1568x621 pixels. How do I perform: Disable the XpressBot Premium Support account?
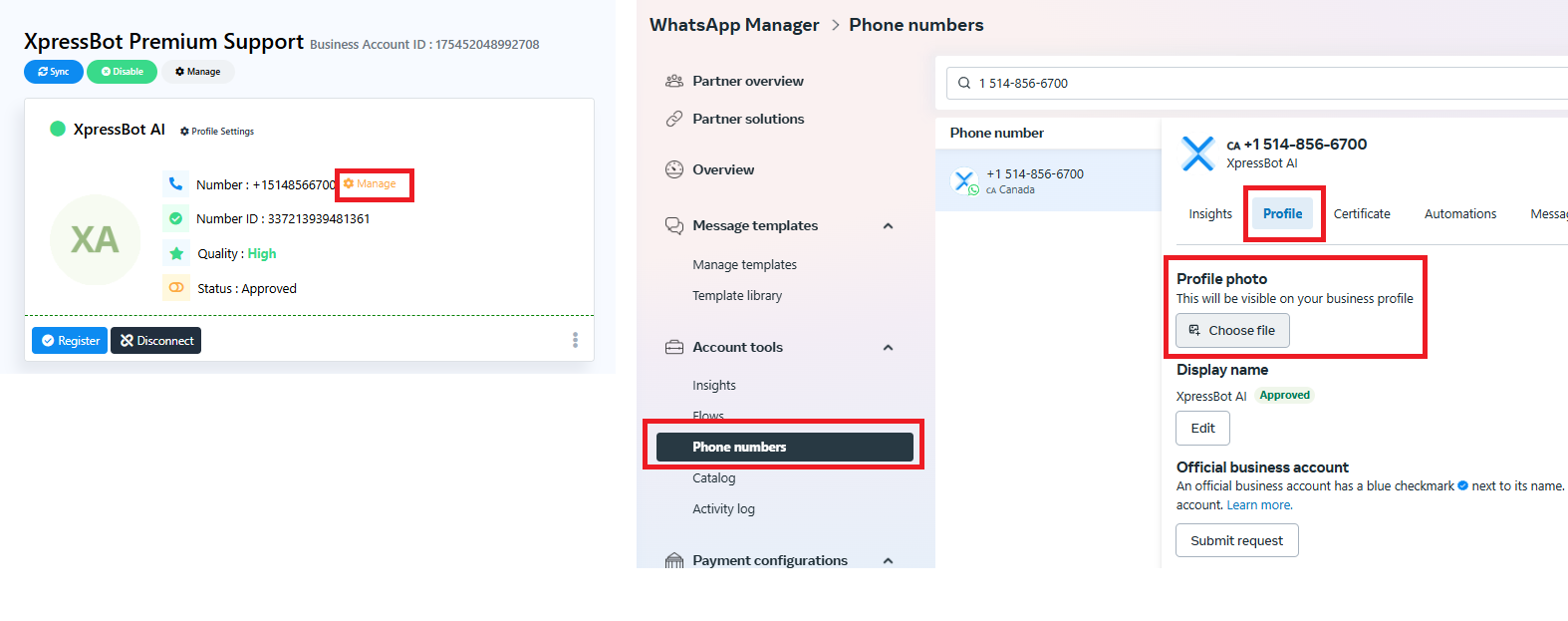coord(122,72)
